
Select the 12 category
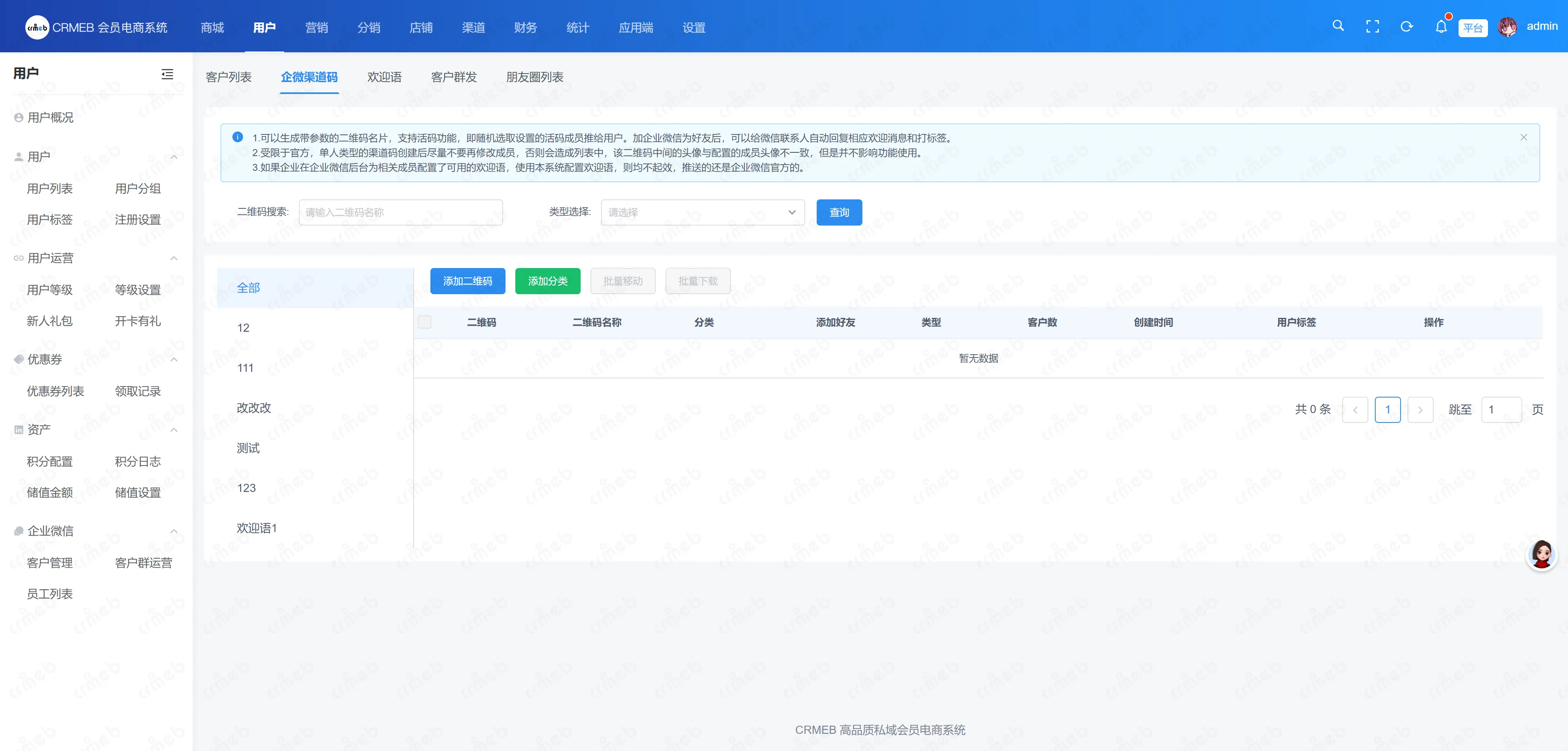click(x=315, y=328)
